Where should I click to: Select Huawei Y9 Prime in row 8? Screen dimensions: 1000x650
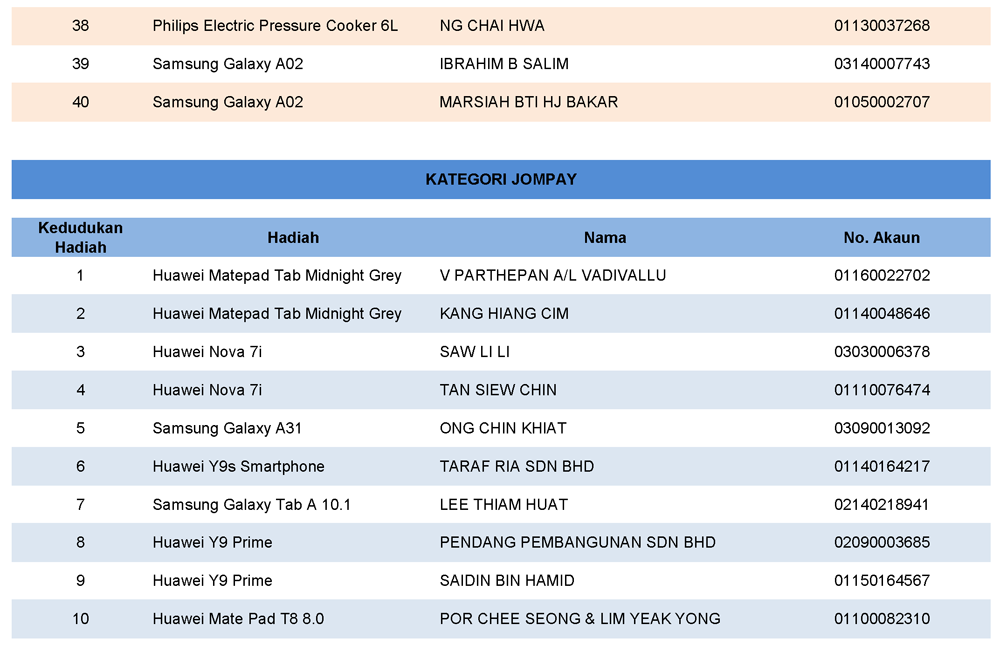(212, 542)
